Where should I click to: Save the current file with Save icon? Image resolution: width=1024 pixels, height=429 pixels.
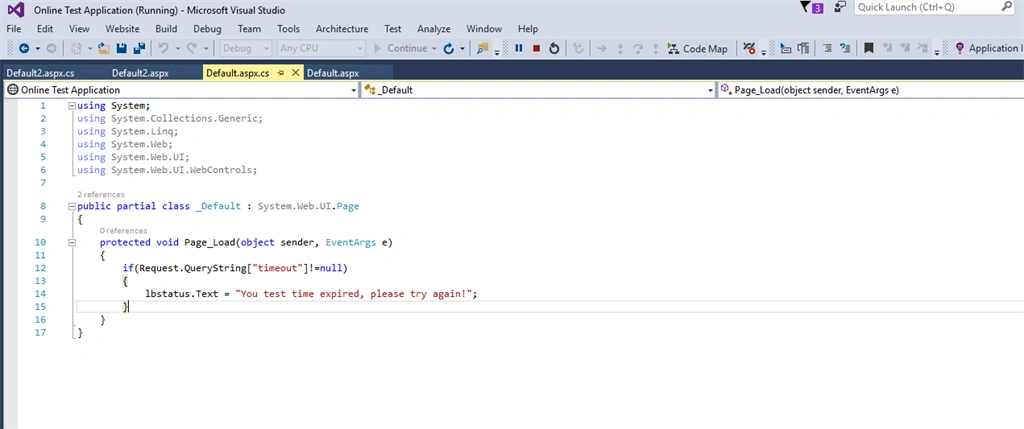(121, 48)
